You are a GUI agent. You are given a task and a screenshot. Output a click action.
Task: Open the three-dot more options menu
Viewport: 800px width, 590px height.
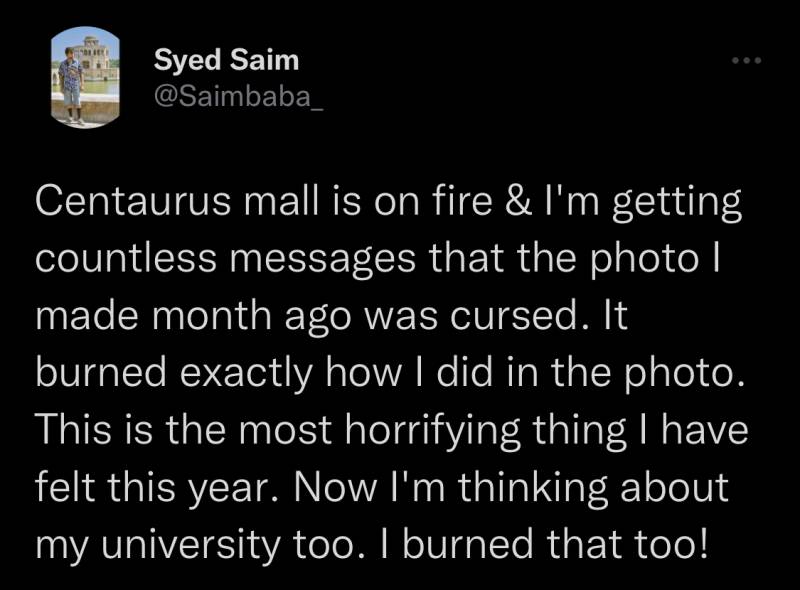pos(746,62)
